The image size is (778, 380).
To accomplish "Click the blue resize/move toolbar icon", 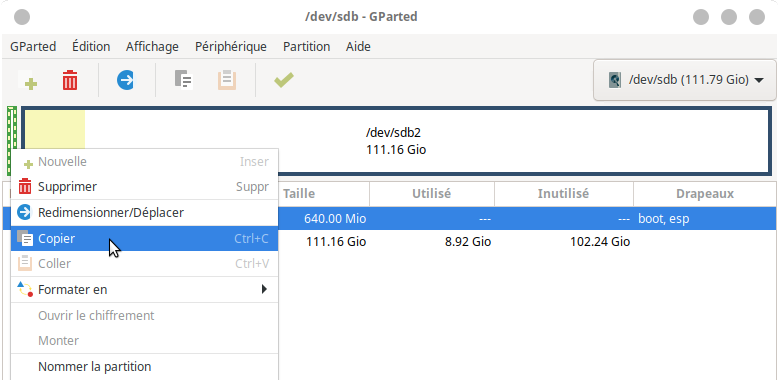I will tap(126, 80).
